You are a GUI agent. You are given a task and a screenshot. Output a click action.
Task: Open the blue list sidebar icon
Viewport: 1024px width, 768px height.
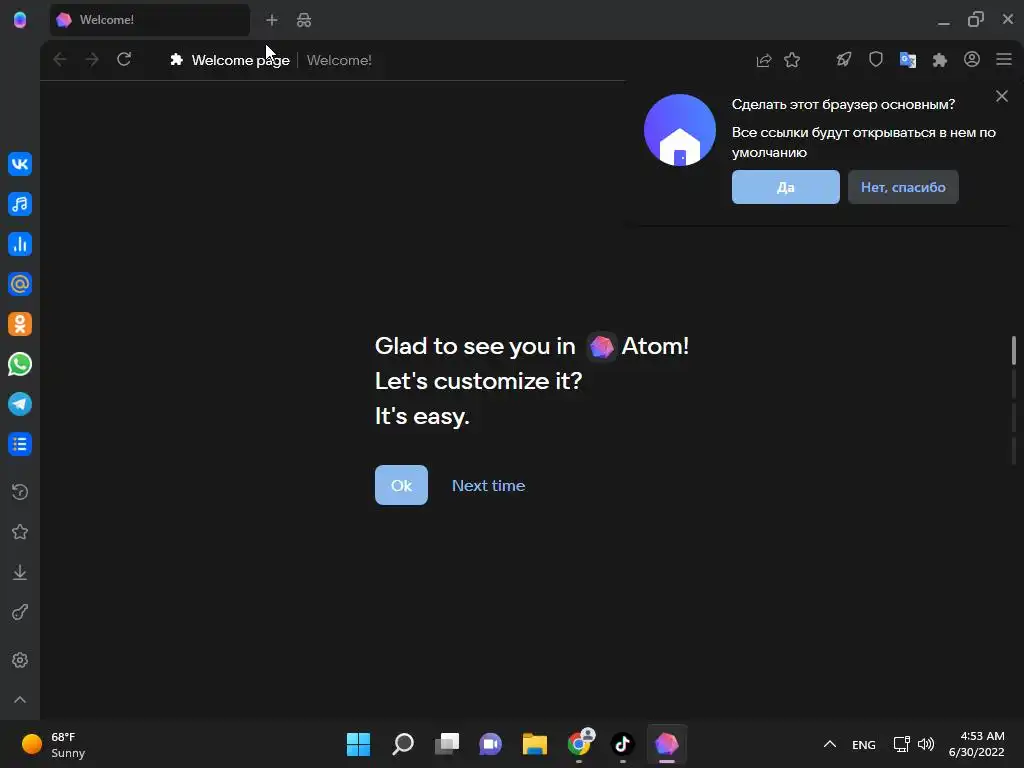click(20, 444)
